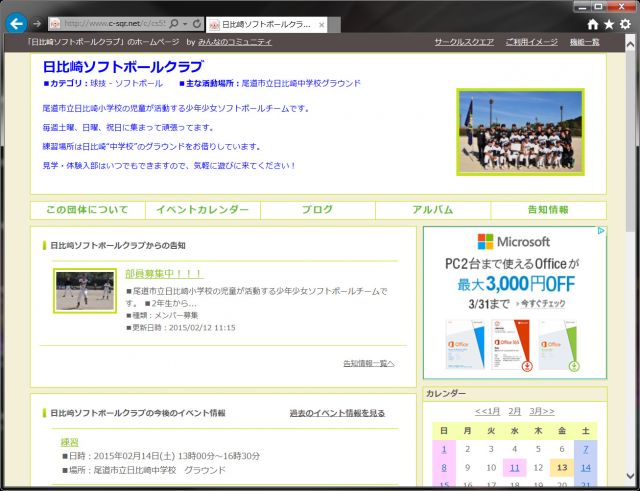Viewport: 640px width, 491px height.
Task: Open the イベントカレンダー tab
Action: coord(202,210)
